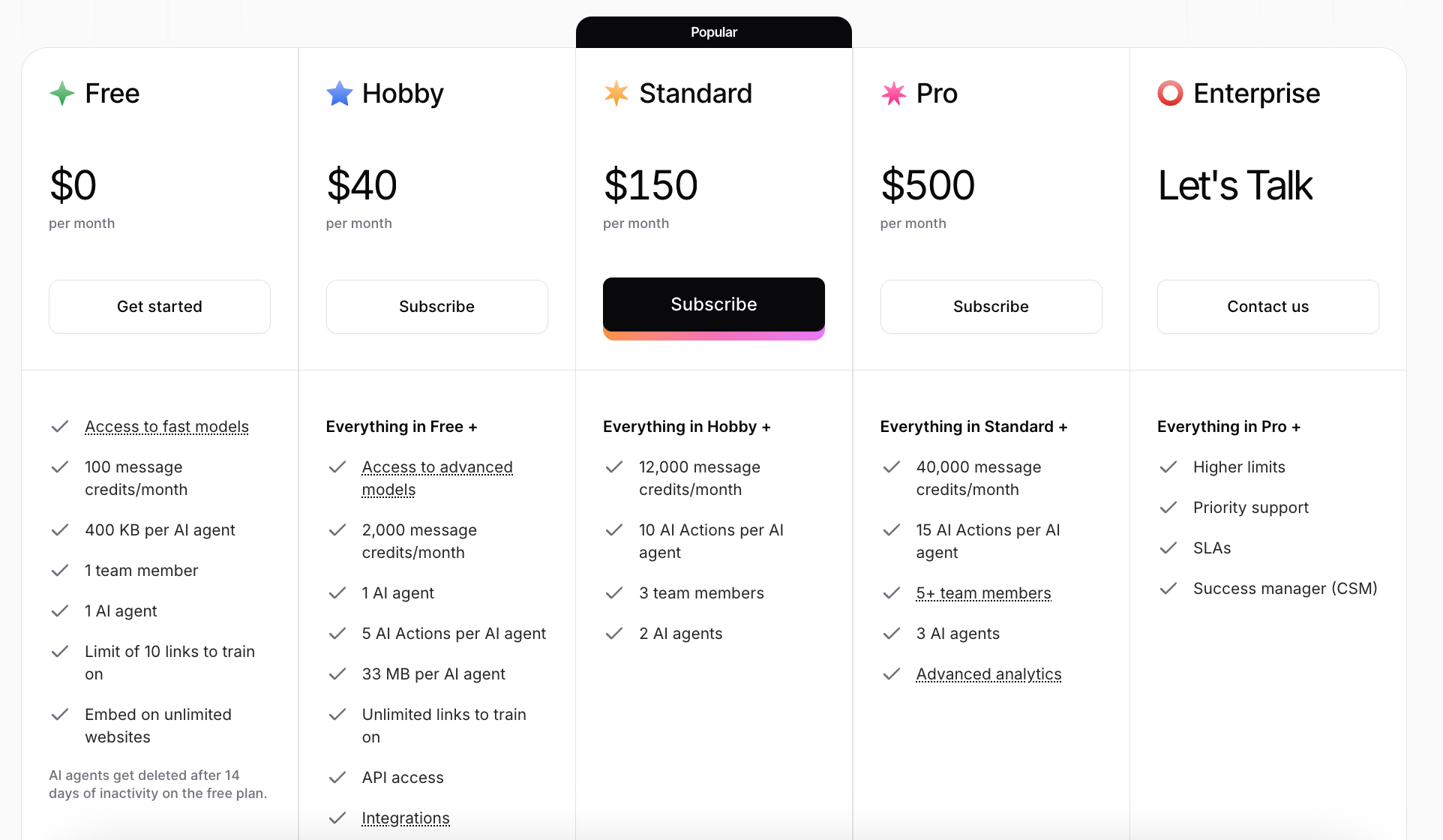Click the green sparkle Free plan icon

(x=62, y=94)
